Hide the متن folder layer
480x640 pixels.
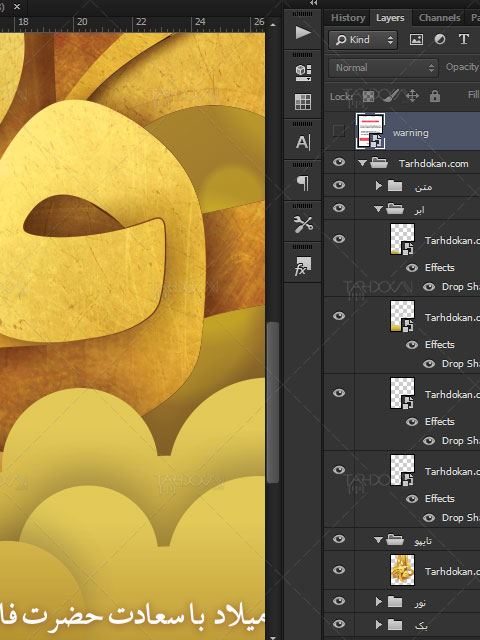339,185
